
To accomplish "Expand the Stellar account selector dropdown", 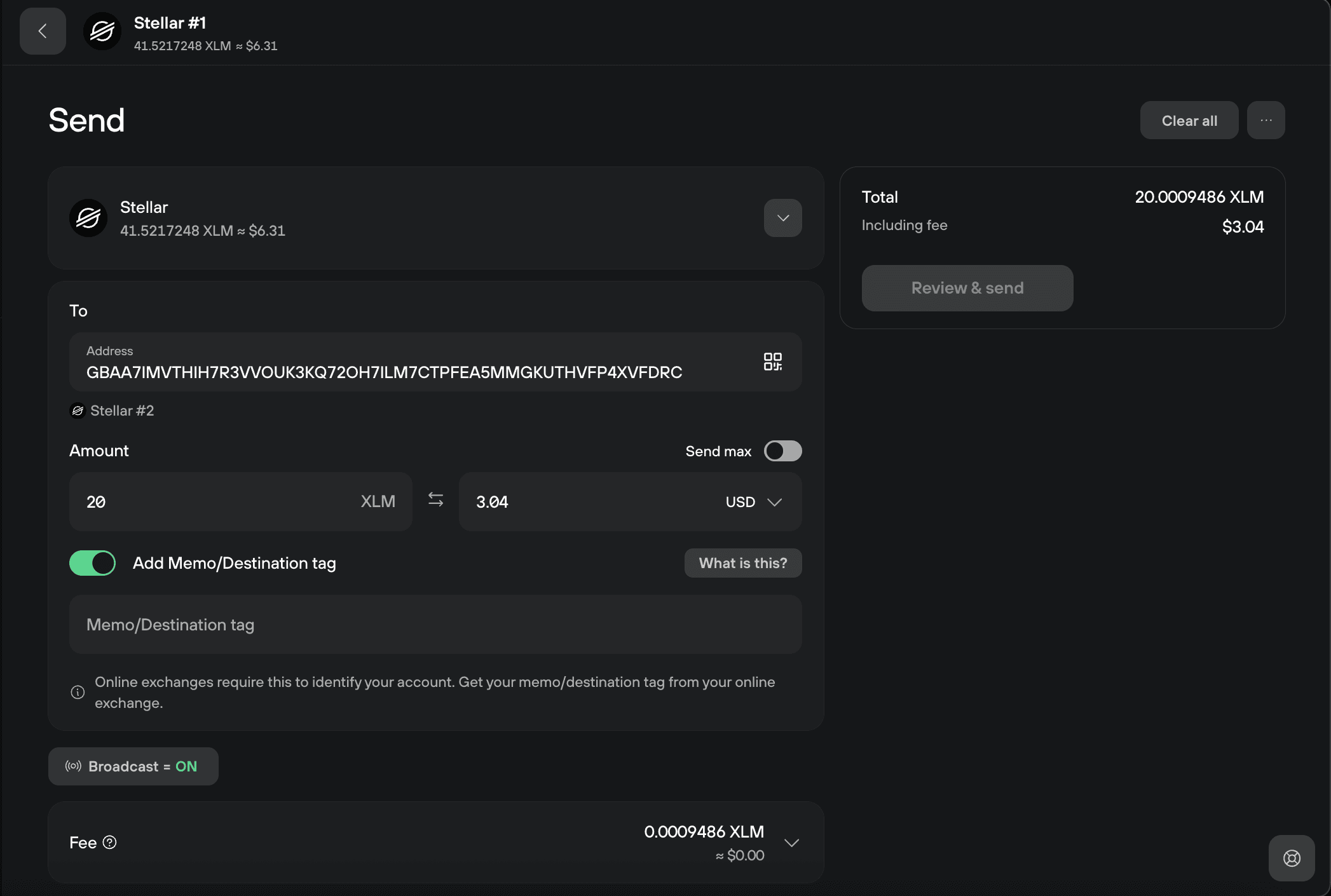I will click(x=782, y=218).
